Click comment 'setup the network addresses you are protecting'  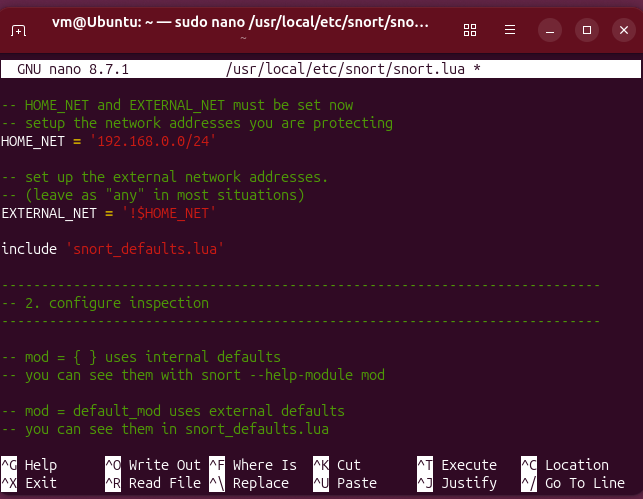[x=197, y=123]
